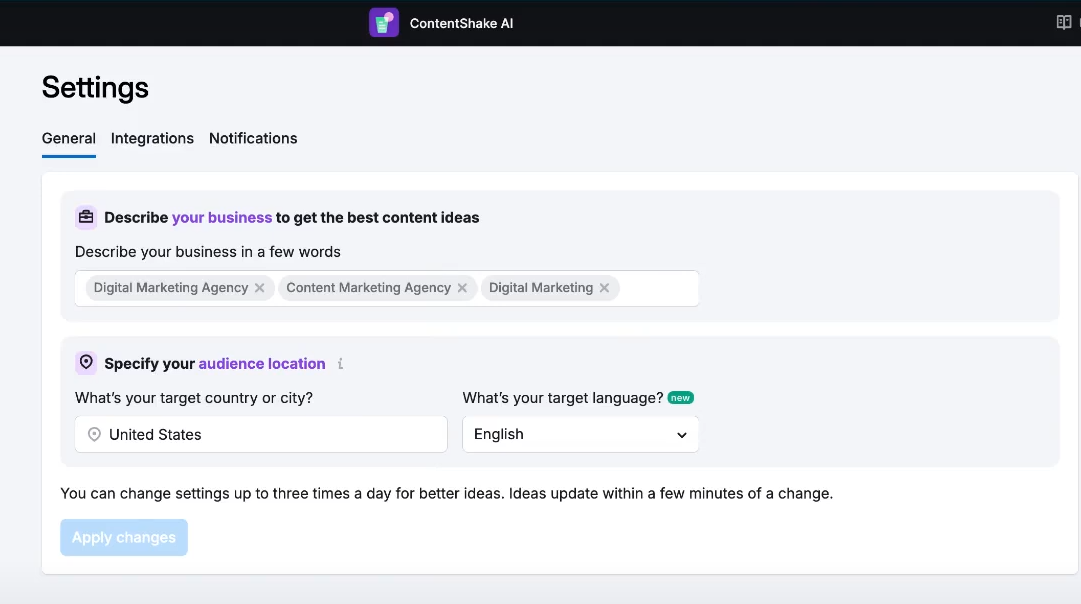Click 'What's your target language?' label
This screenshot has width=1081, height=604.
point(563,398)
